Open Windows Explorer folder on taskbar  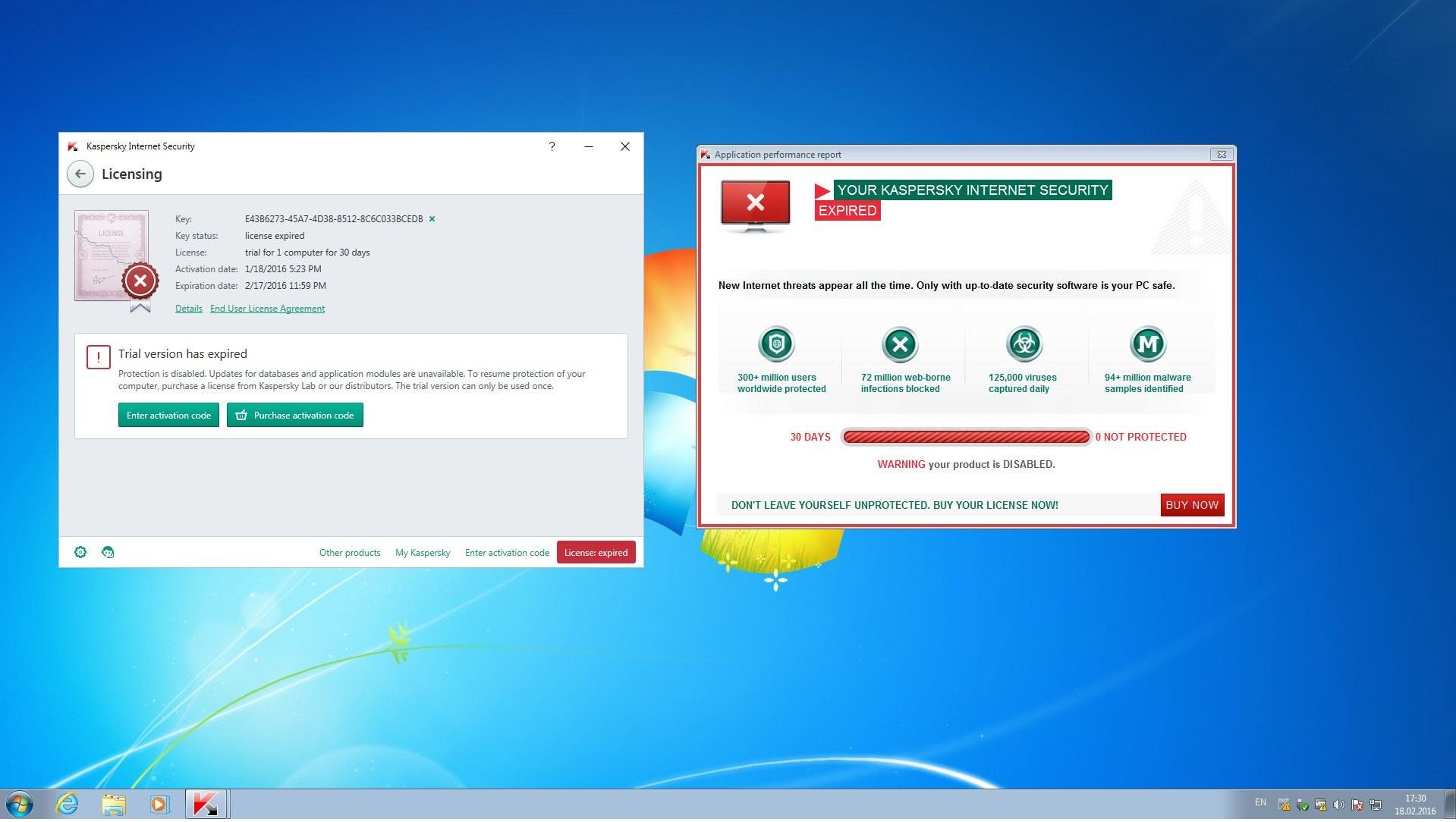pos(114,805)
